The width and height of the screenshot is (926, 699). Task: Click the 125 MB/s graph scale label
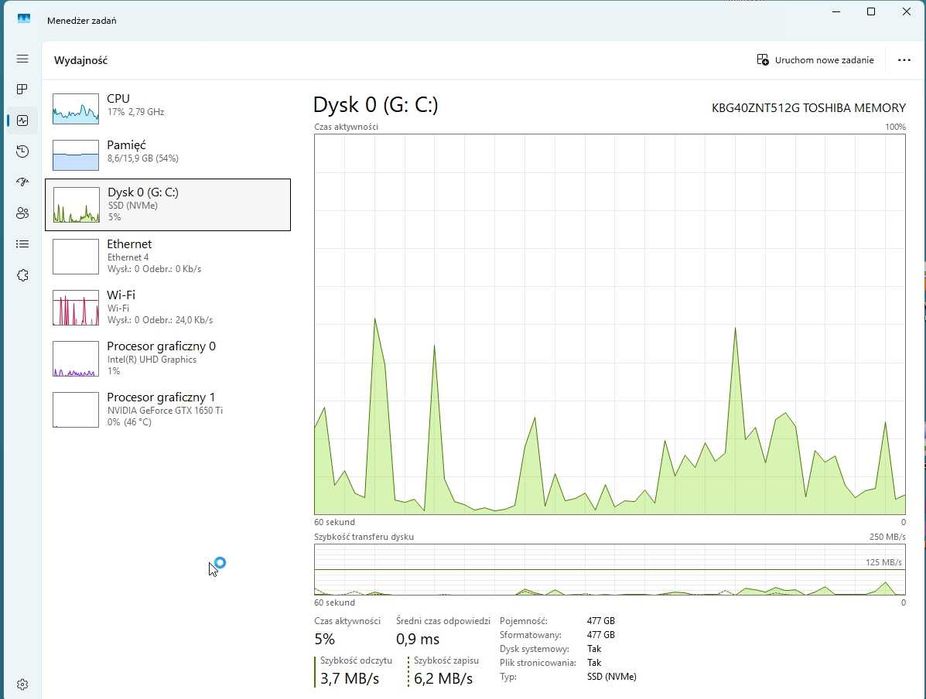(883, 562)
